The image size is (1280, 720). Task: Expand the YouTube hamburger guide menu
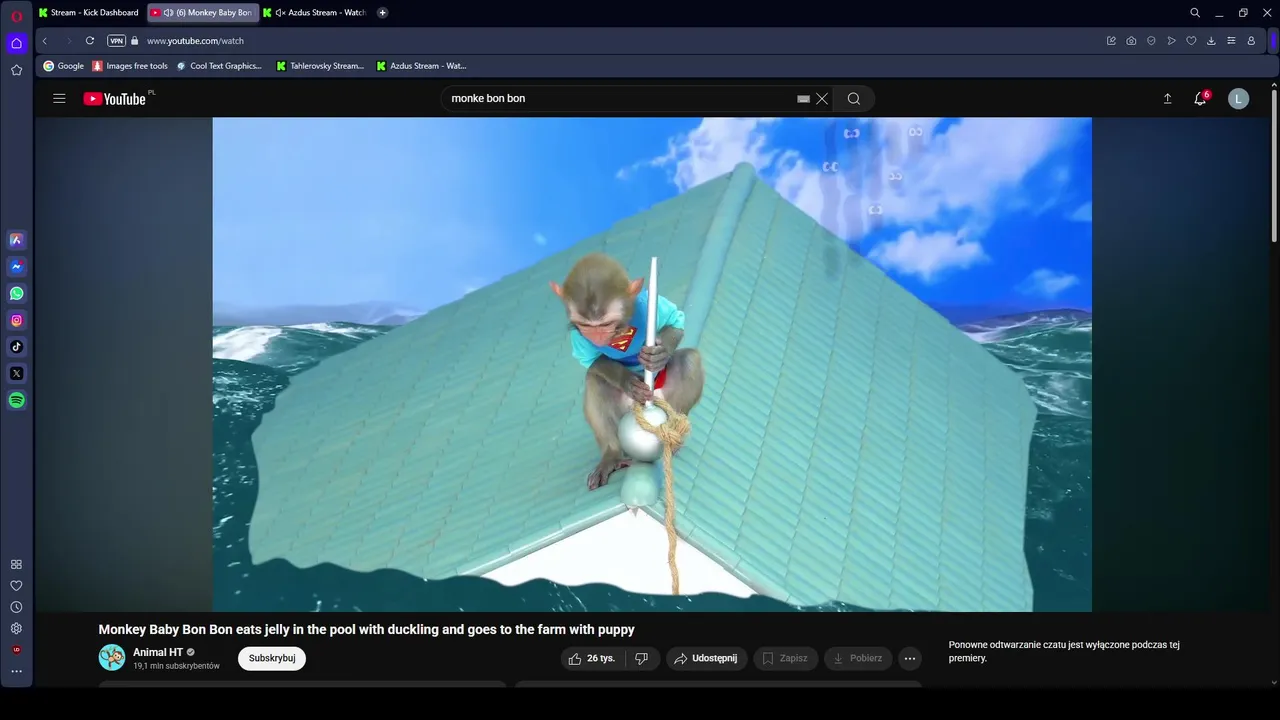pyautogui.click(x=59, y=98)
